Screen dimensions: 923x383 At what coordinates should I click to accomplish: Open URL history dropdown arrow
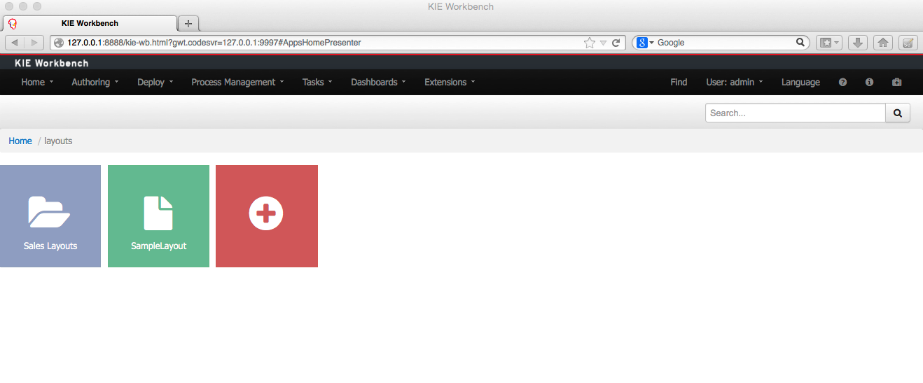(x=603, y=43)
